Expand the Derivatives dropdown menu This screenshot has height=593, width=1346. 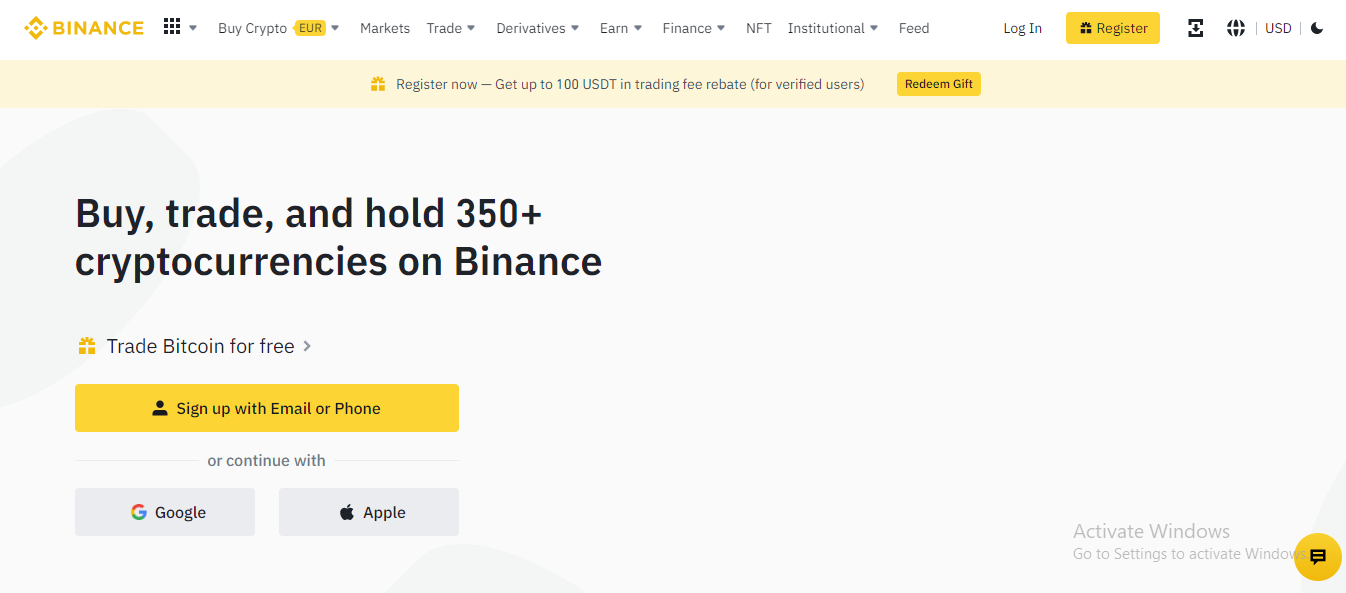pos(538,28)
